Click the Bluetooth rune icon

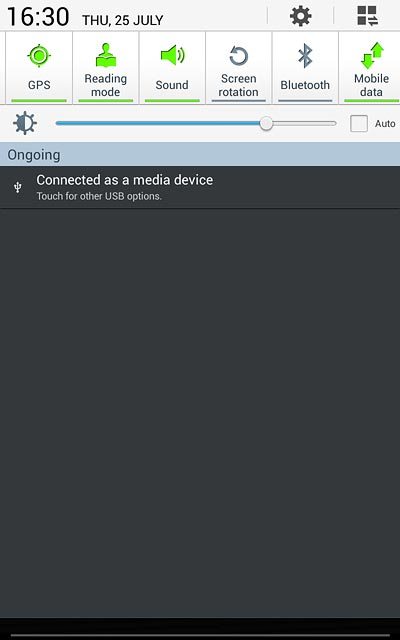pyautogui.click(x=305, y=56)
